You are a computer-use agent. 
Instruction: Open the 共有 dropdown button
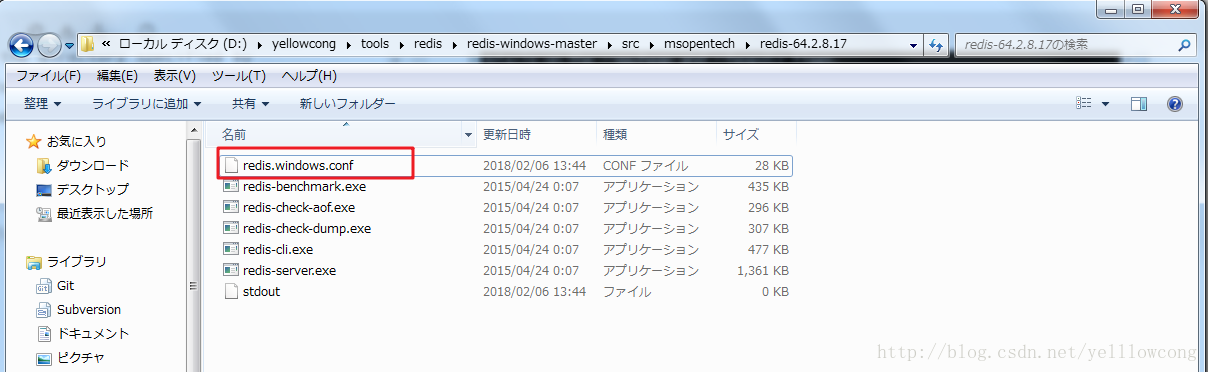click(x=251, y=104)
